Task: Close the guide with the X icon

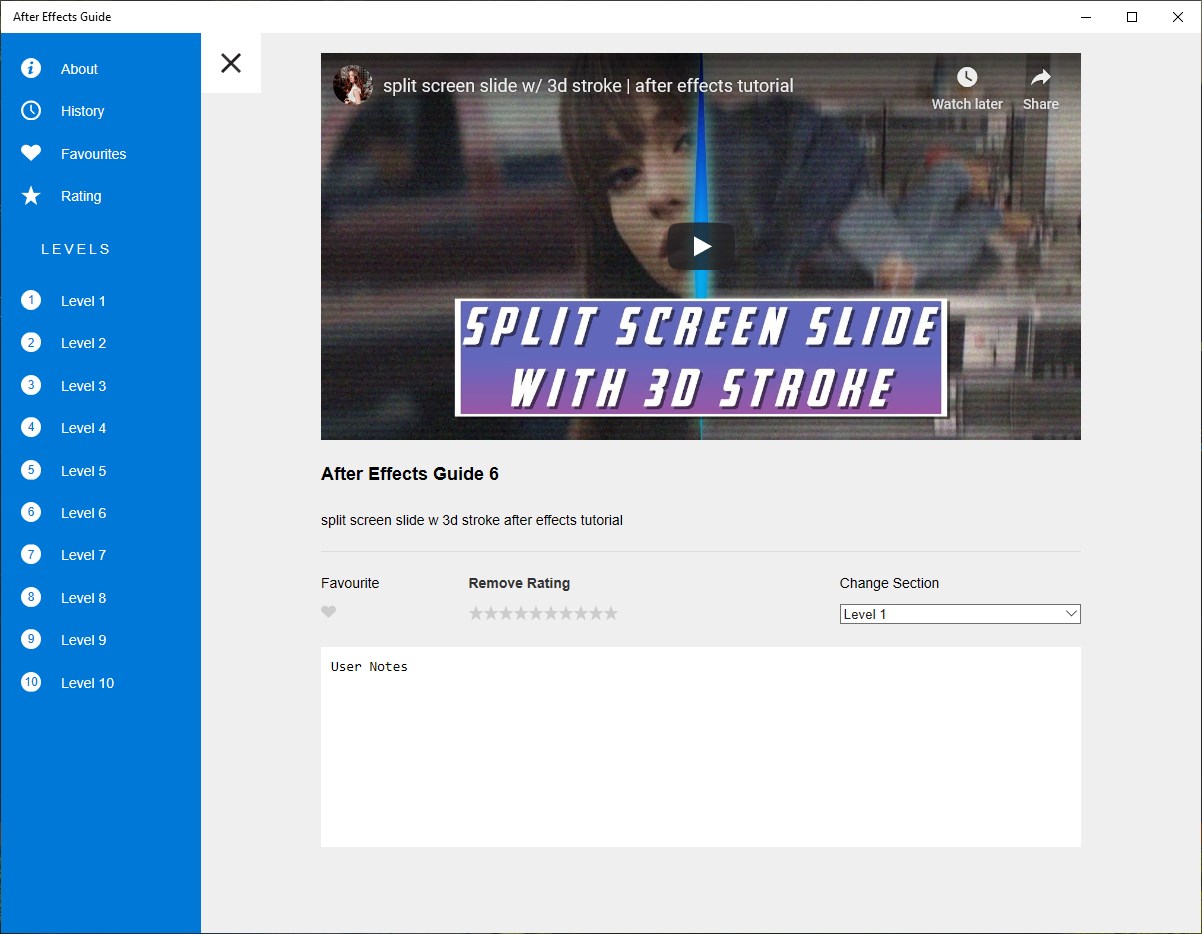Action: pyautogui.click(x=231, y=63)
